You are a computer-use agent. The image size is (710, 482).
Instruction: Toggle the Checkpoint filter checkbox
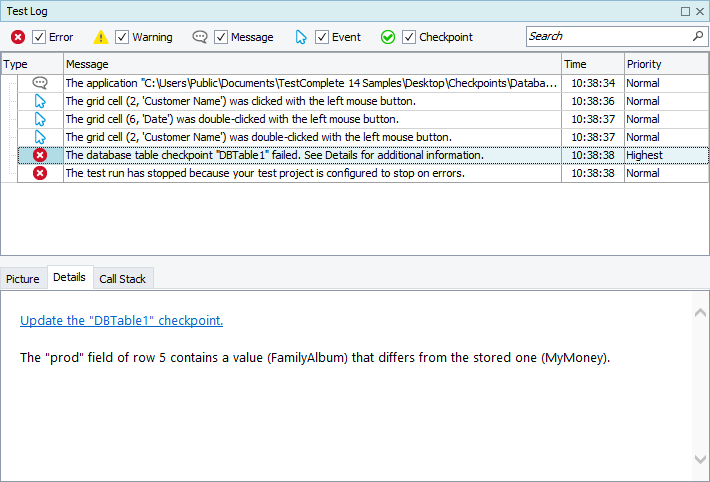coord(409,37)
